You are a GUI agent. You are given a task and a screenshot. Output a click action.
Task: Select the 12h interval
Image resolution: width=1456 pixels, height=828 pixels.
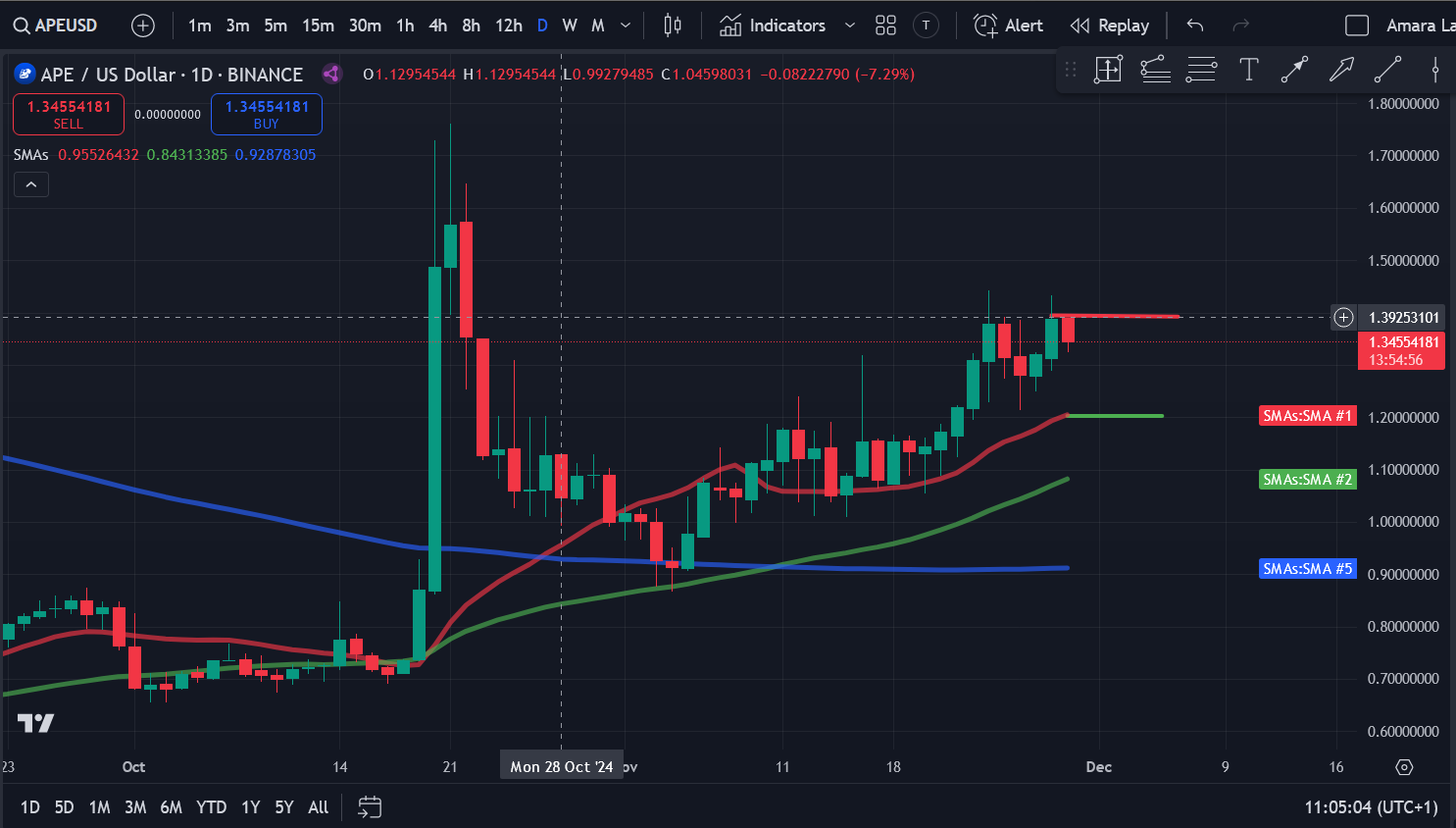[509, 26]
